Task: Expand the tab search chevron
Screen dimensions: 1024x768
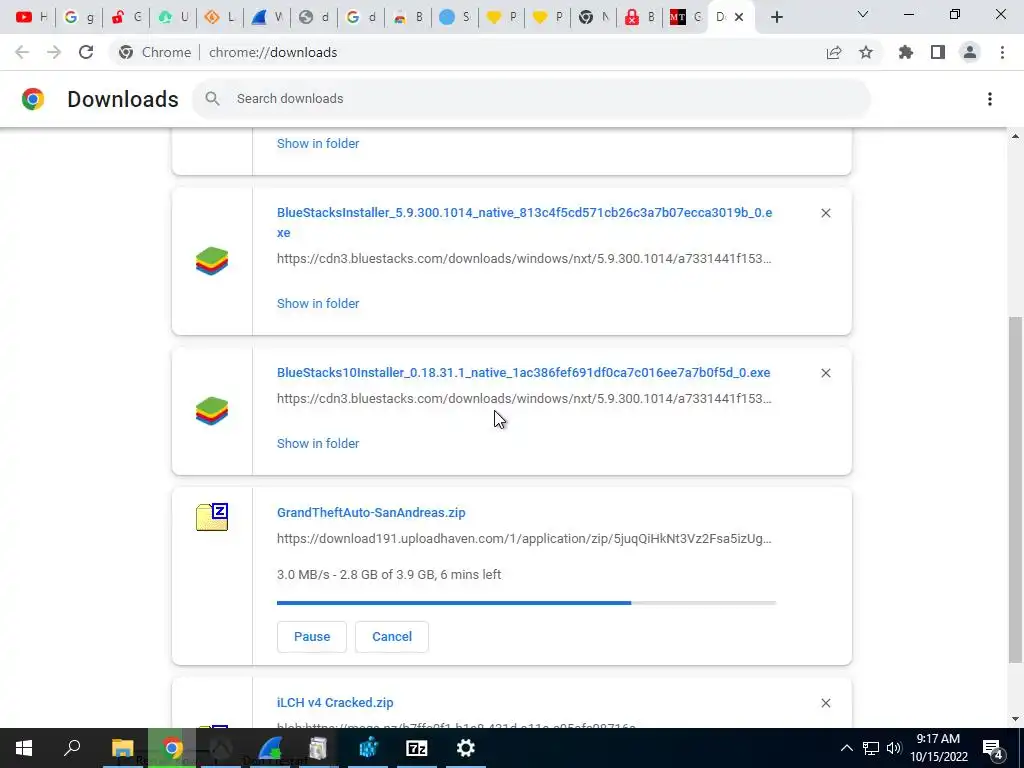Action: [x=863, y=14]
